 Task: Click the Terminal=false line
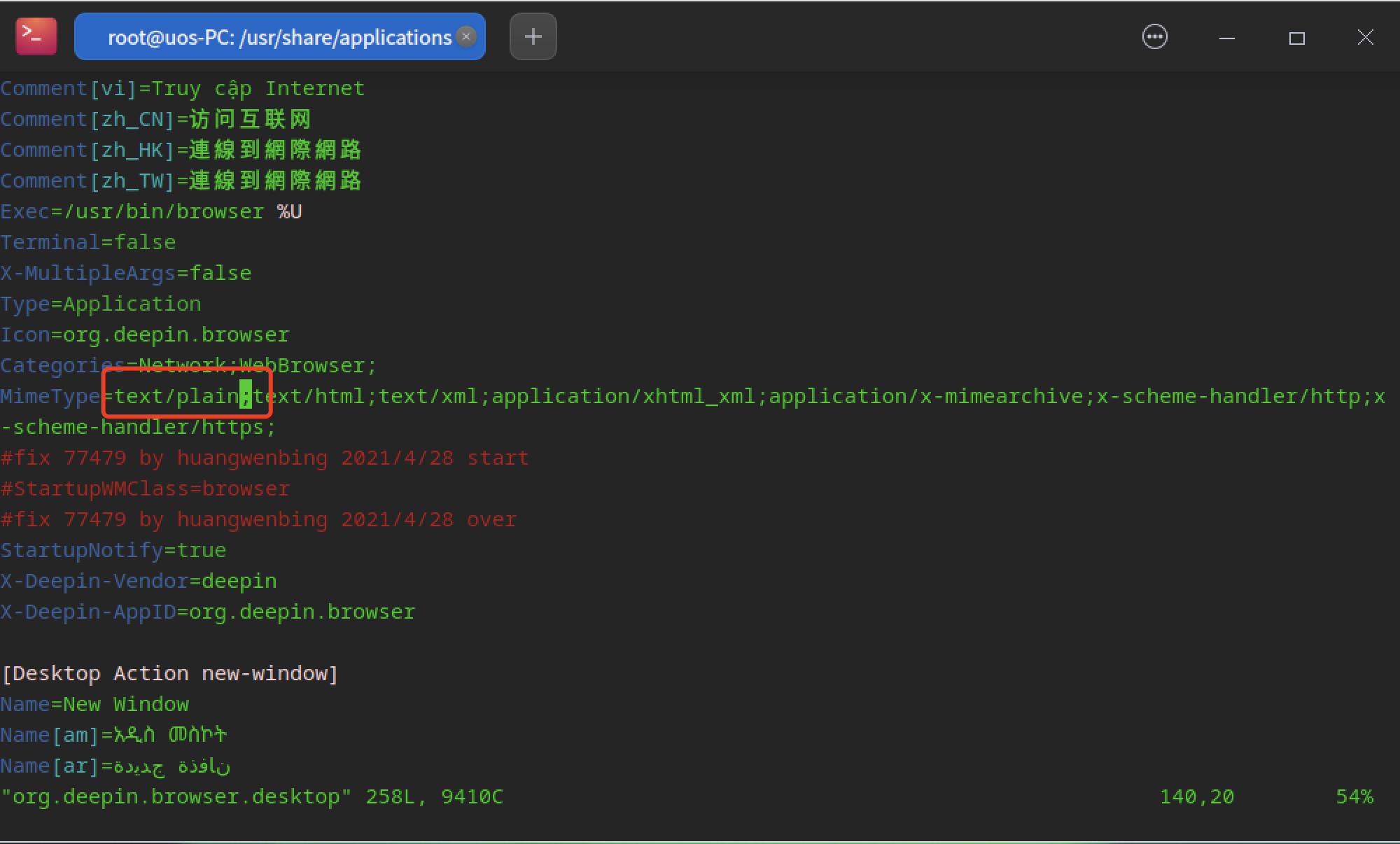click(x=88, y=242)
